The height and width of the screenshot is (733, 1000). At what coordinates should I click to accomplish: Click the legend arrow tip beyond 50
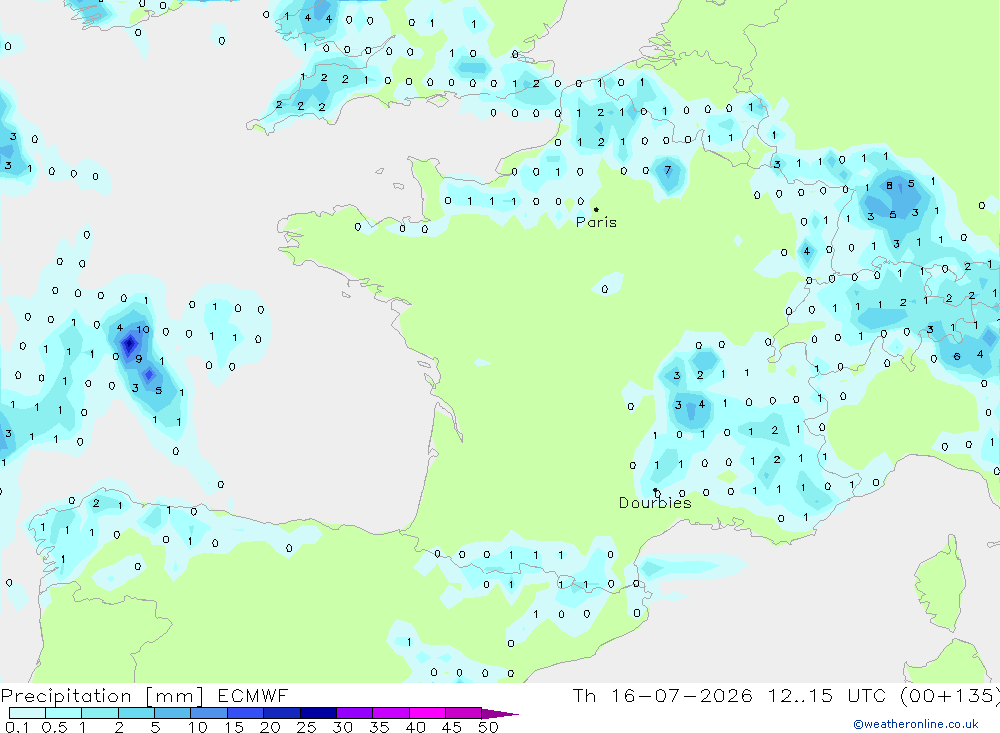point(501,714)
